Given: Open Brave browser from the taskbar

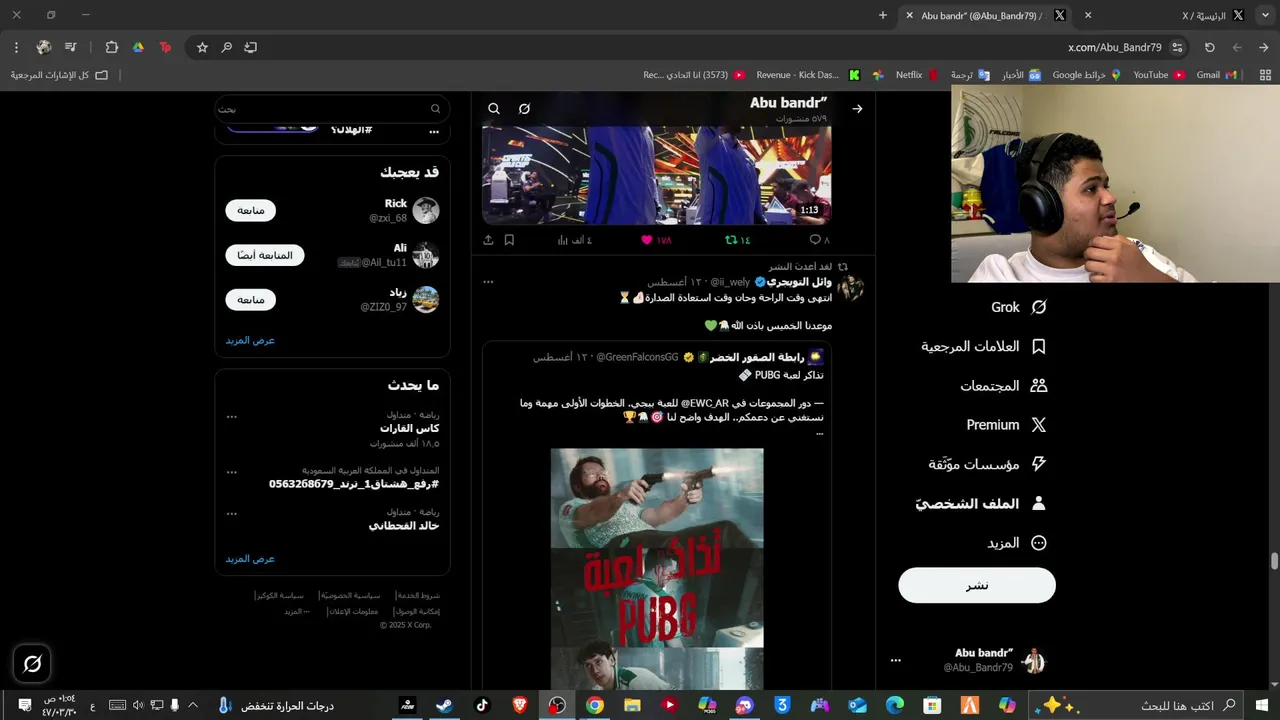Looking at the screenshot, I should point(519,706).
